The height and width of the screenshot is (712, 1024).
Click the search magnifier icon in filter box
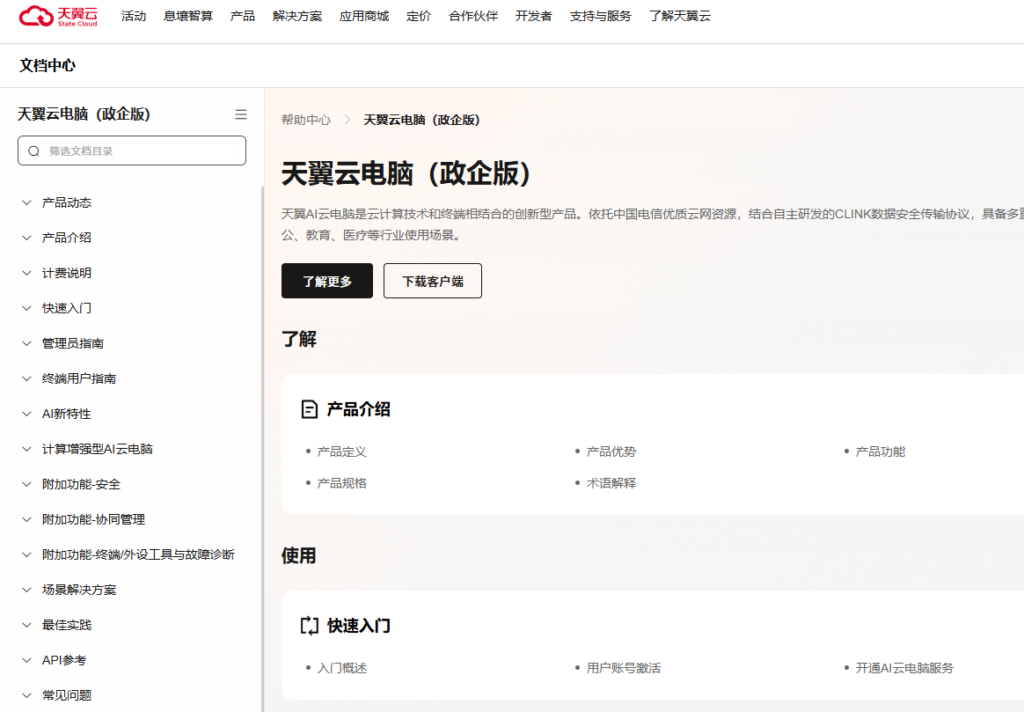(x=34, y=151)
